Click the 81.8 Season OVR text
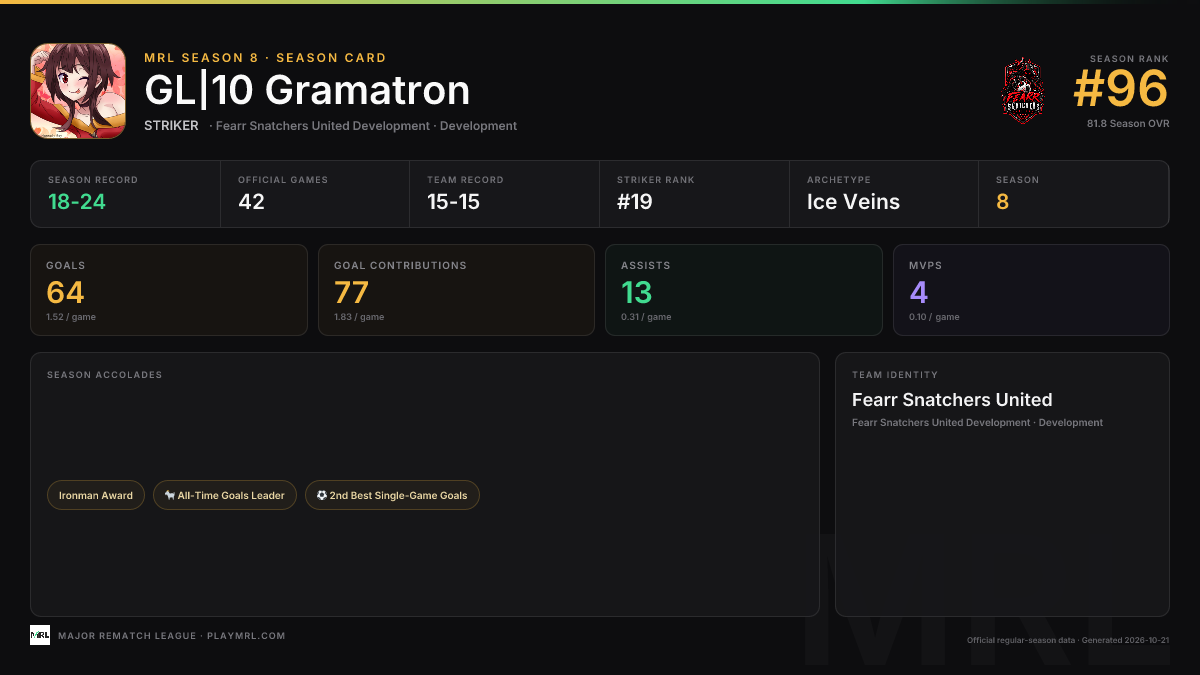Screen dimensions: 1200x675 pyautogui.click(x=1128, y=124)
